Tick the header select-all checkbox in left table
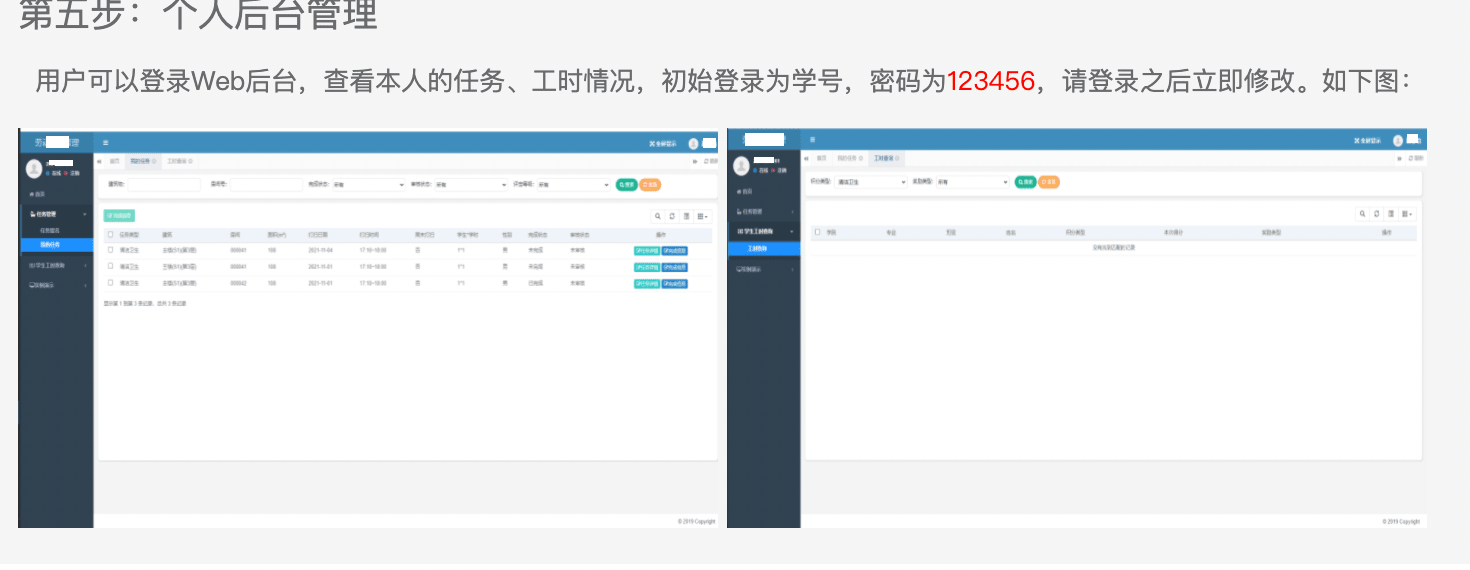The image size is (1470, 570). (110, 235)
